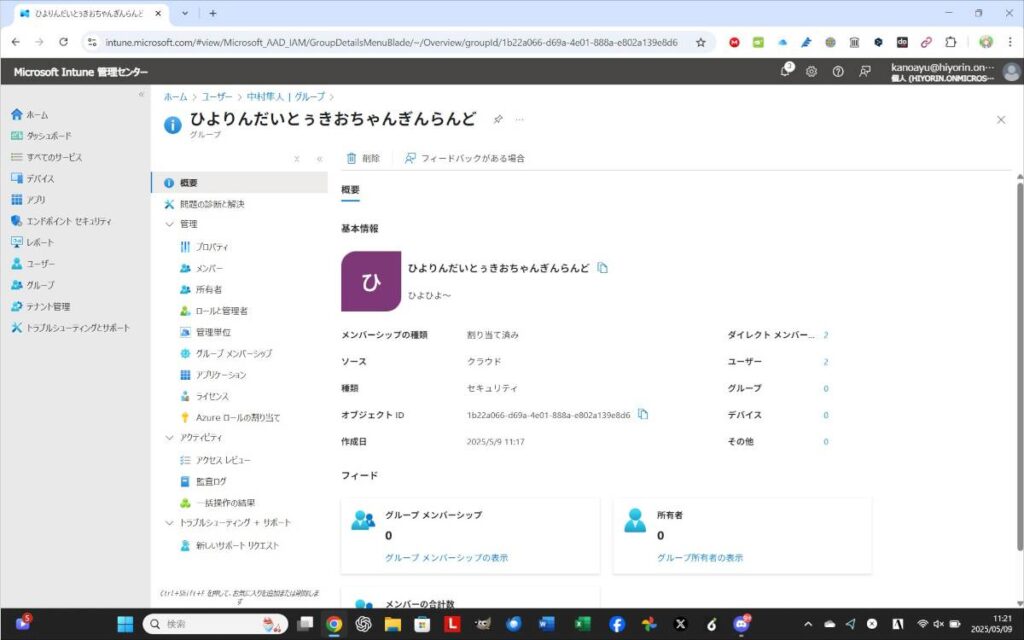Click the vertical scrollbar of overview pane
Screen dimensions: 1024x640
(1019, 366)
